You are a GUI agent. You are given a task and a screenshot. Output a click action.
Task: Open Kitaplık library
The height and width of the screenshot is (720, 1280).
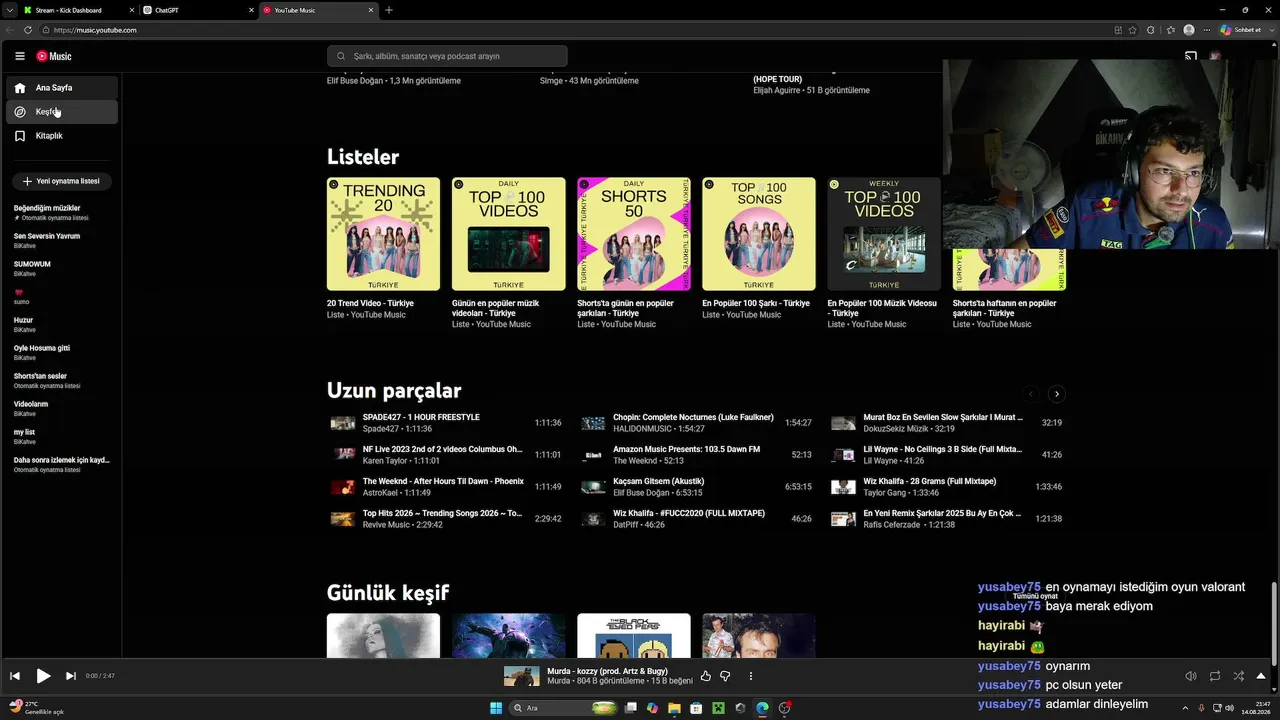62,136
